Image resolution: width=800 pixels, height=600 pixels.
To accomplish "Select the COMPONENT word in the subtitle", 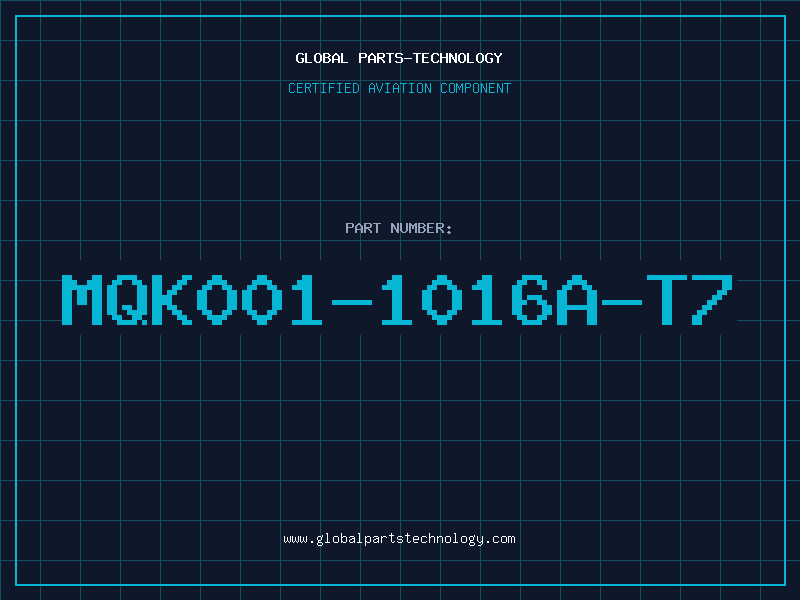I will (x=476, y=88).
